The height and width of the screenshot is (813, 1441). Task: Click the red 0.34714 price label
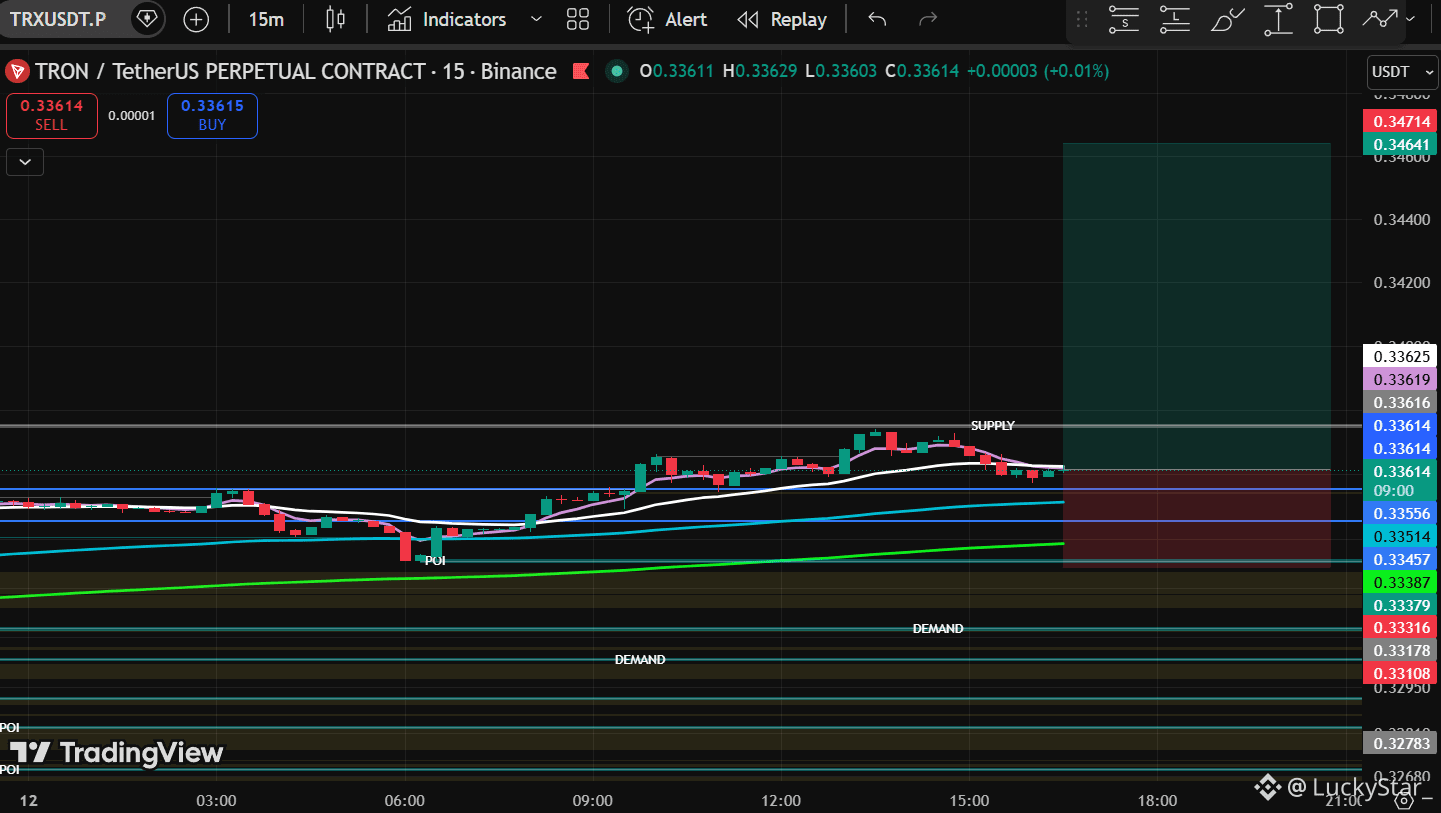[1400, 121]
